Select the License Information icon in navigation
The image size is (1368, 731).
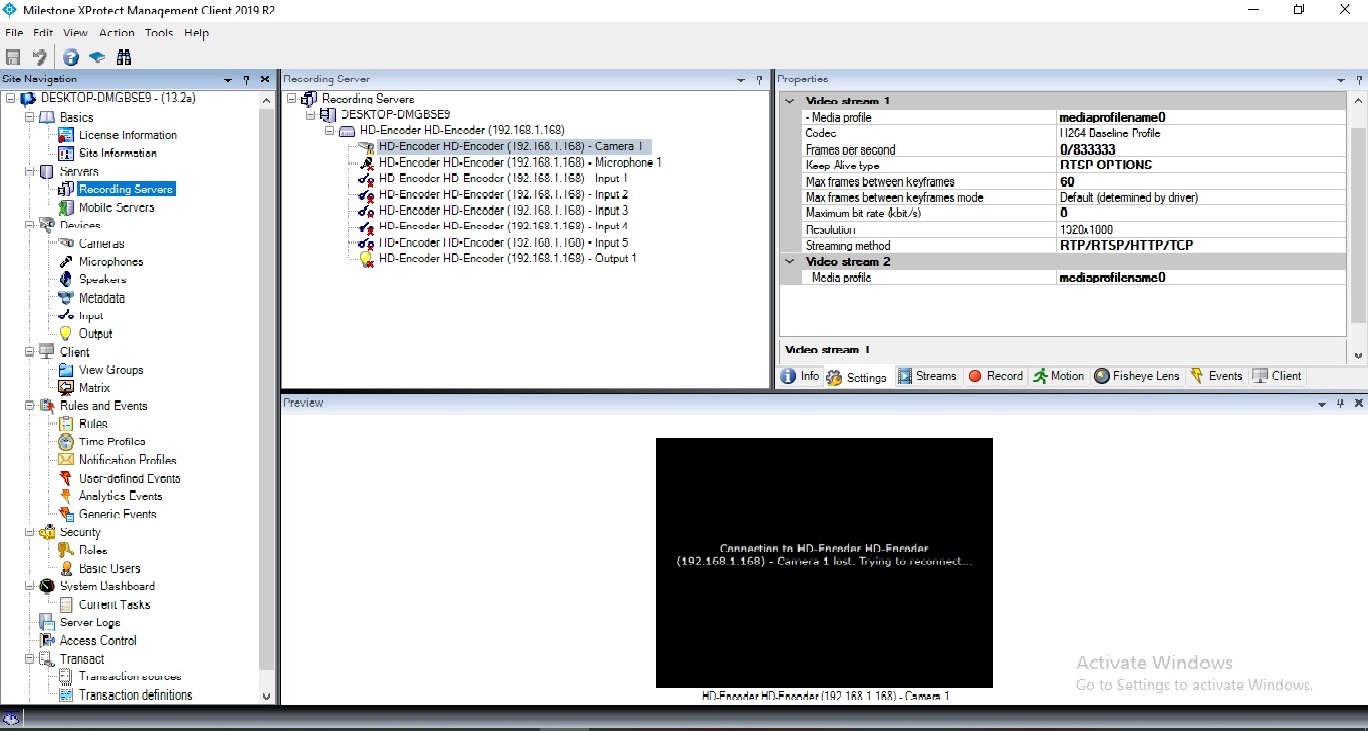[x=66, y=135]
